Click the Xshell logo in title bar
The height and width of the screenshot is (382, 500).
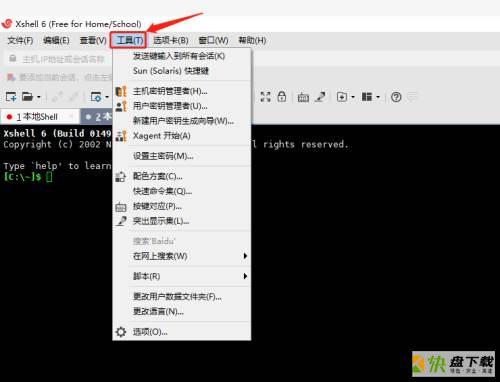pyautogui.click(x=7, y=24)
